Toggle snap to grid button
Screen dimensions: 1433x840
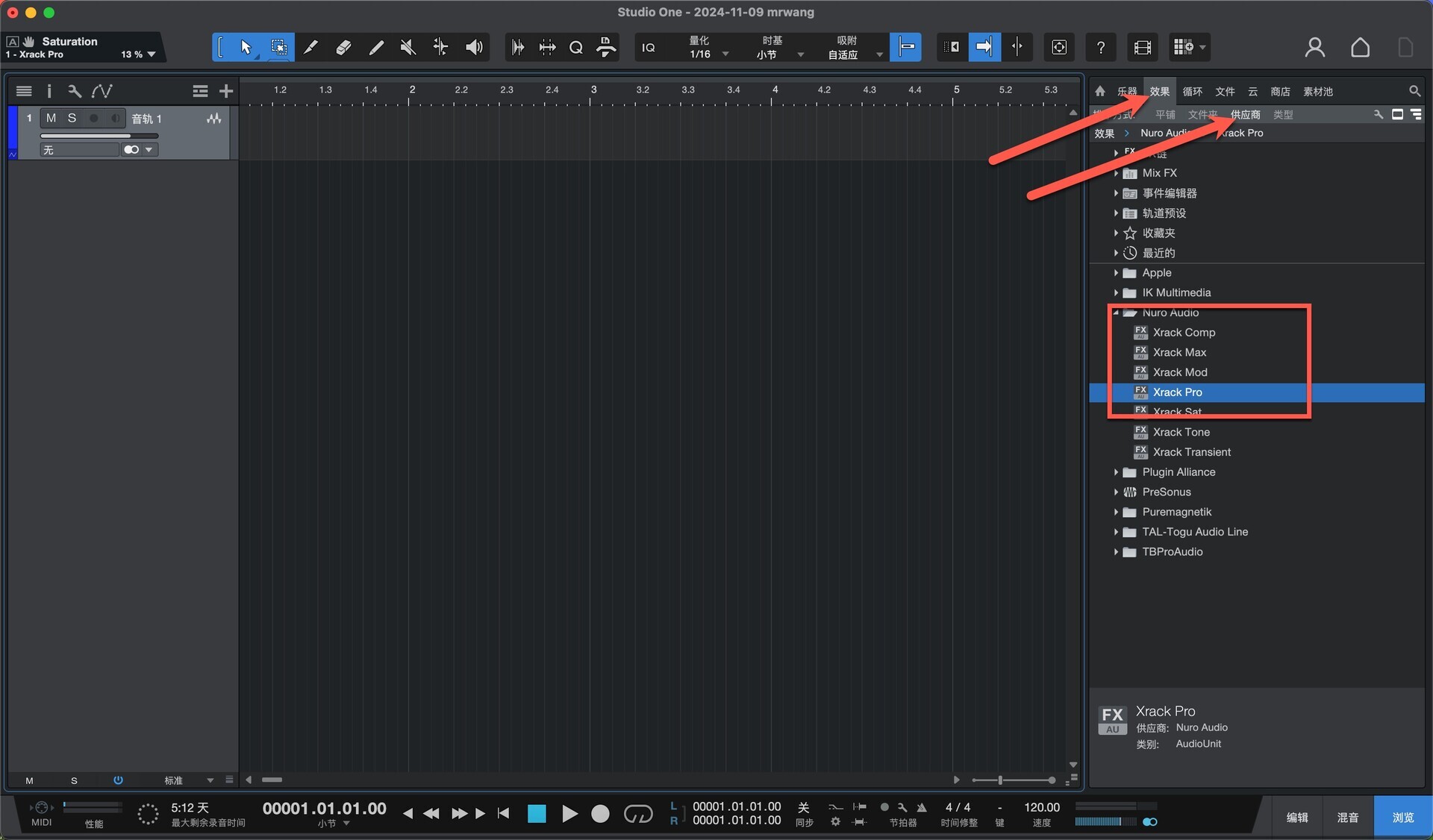(905, 47)
